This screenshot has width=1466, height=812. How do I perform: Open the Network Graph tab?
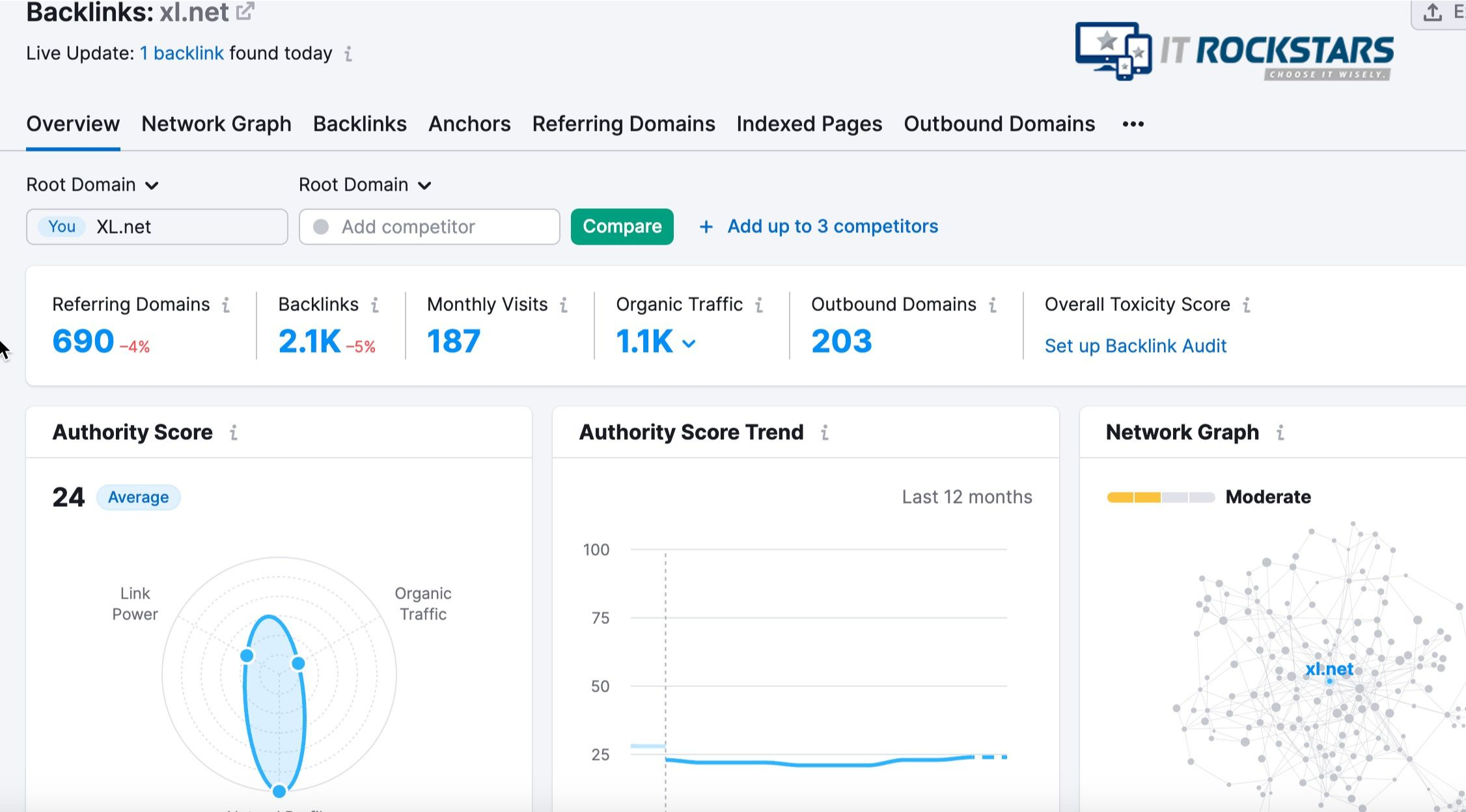[216, 124]
